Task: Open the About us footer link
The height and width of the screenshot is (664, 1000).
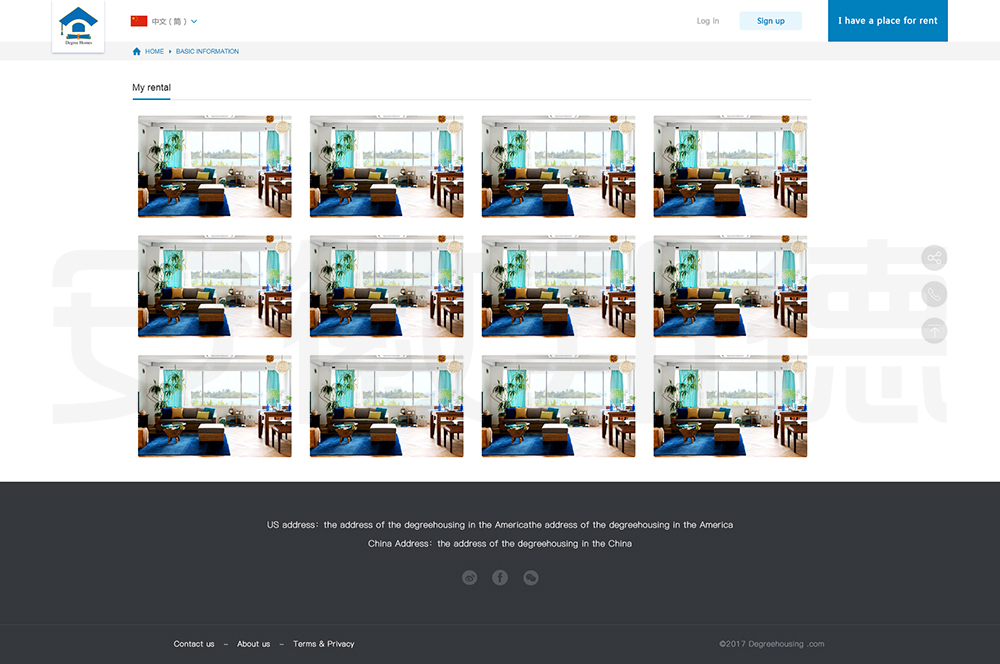Action: pyautogui.click(x=253, y=644)
